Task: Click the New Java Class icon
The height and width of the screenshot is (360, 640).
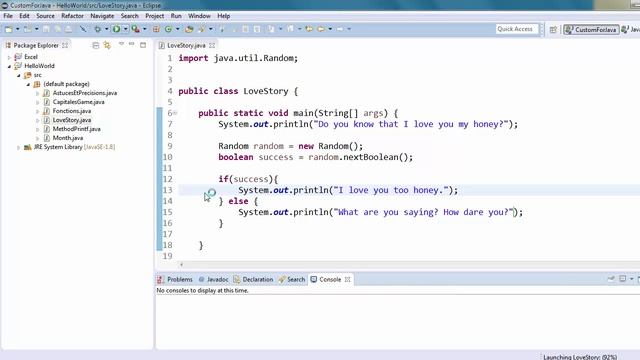Action: point(168,29)
